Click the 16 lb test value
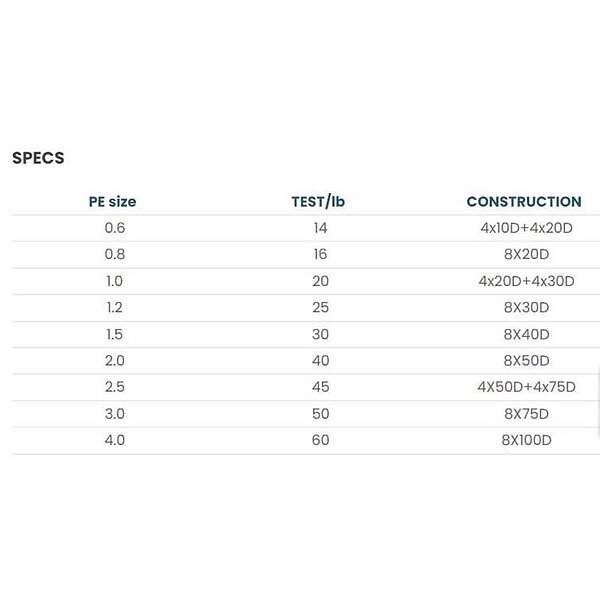Screen dimensions: 600x600 320,255
